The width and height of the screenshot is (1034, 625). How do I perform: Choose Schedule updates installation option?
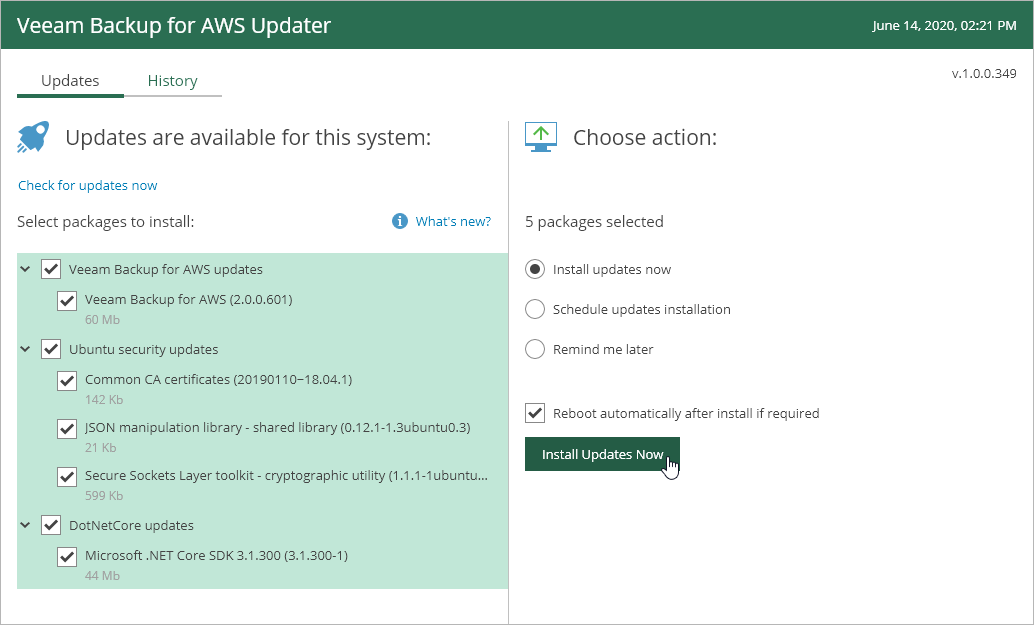(x=535, y=309)
